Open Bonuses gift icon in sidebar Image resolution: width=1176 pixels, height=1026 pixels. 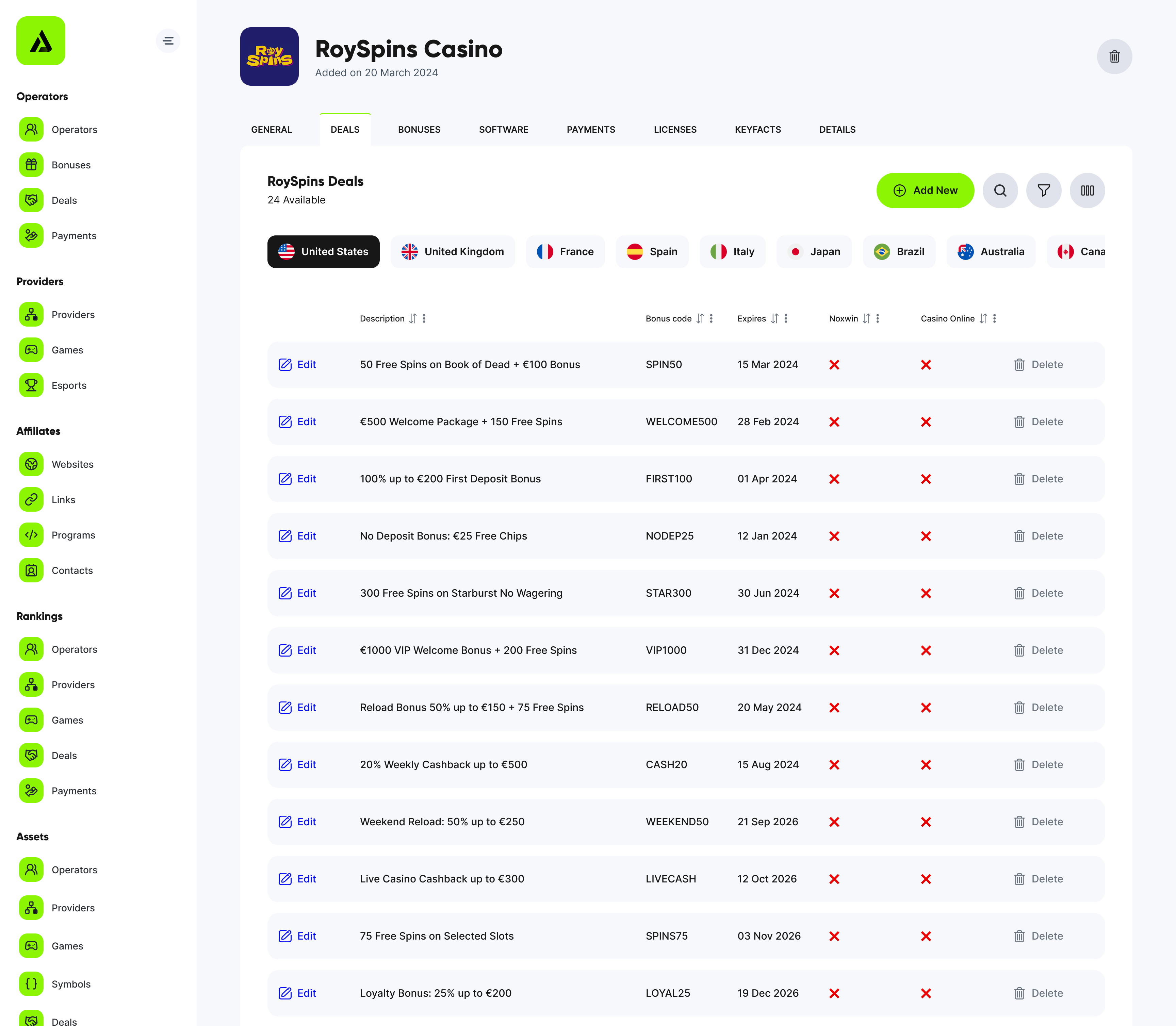pyautogui.click(x=31, y=165)
